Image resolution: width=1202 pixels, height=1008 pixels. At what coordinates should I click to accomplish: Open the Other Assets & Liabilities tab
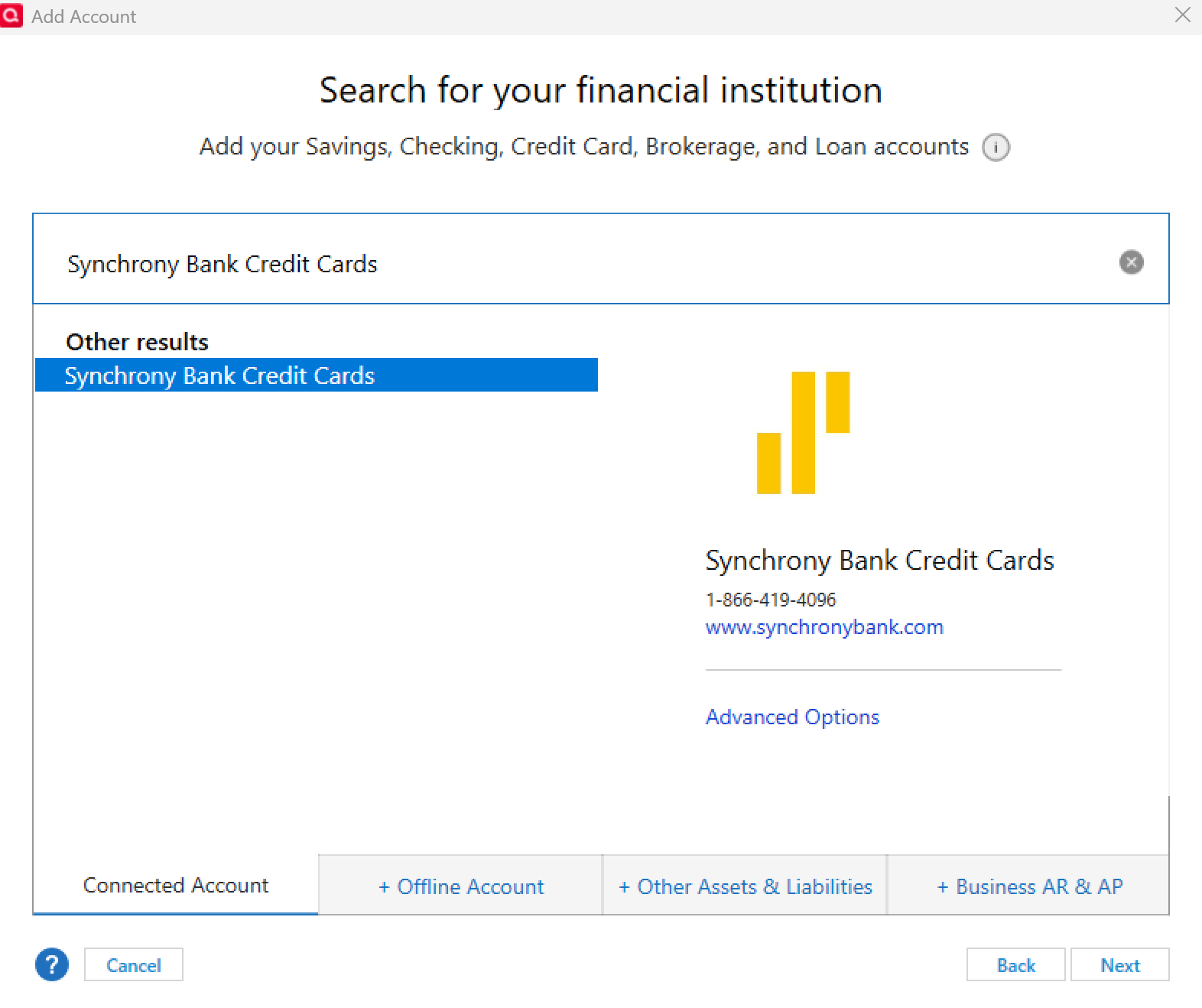(745, 886)
